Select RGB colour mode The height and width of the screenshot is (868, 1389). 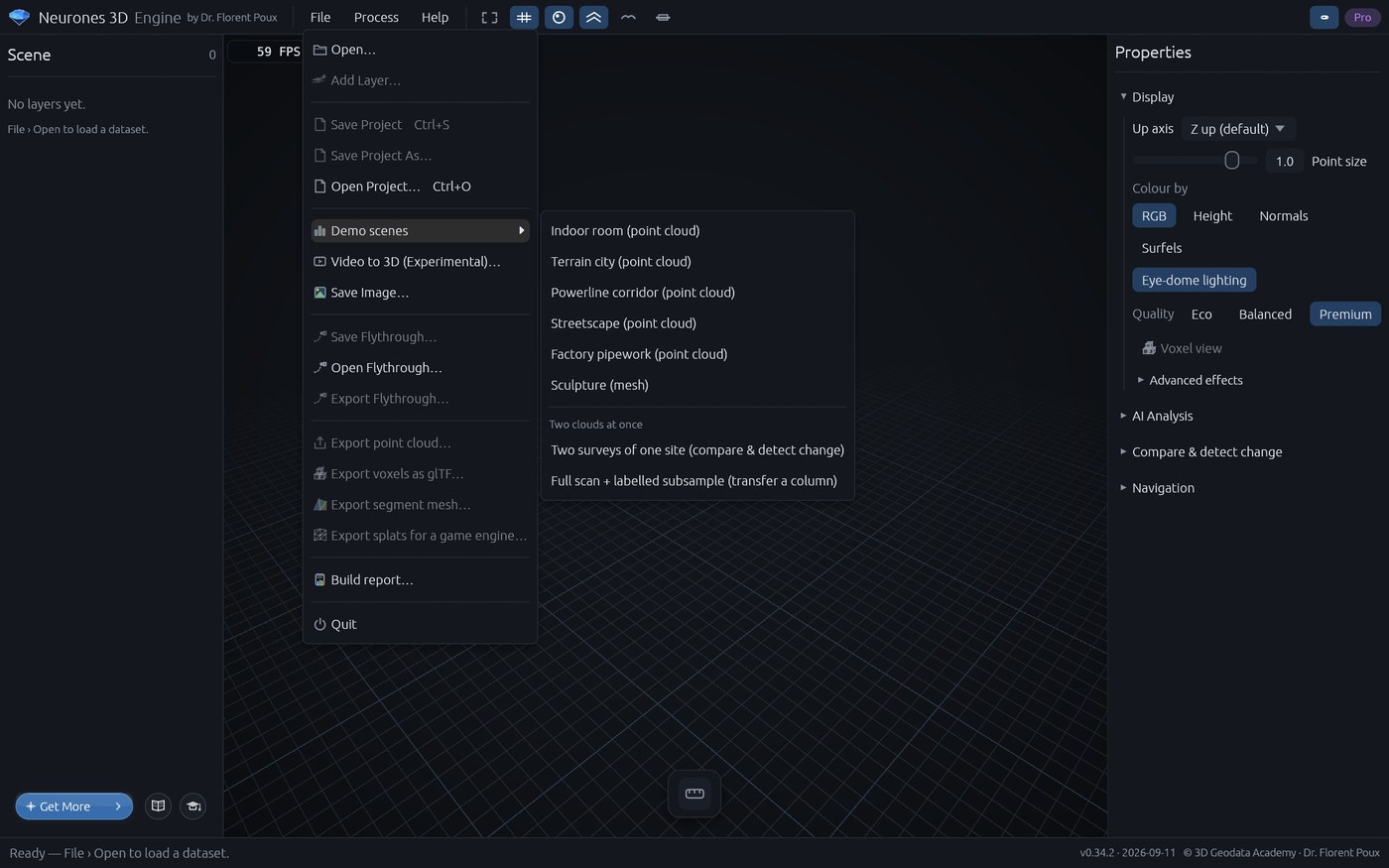(x=1153, y=215)
